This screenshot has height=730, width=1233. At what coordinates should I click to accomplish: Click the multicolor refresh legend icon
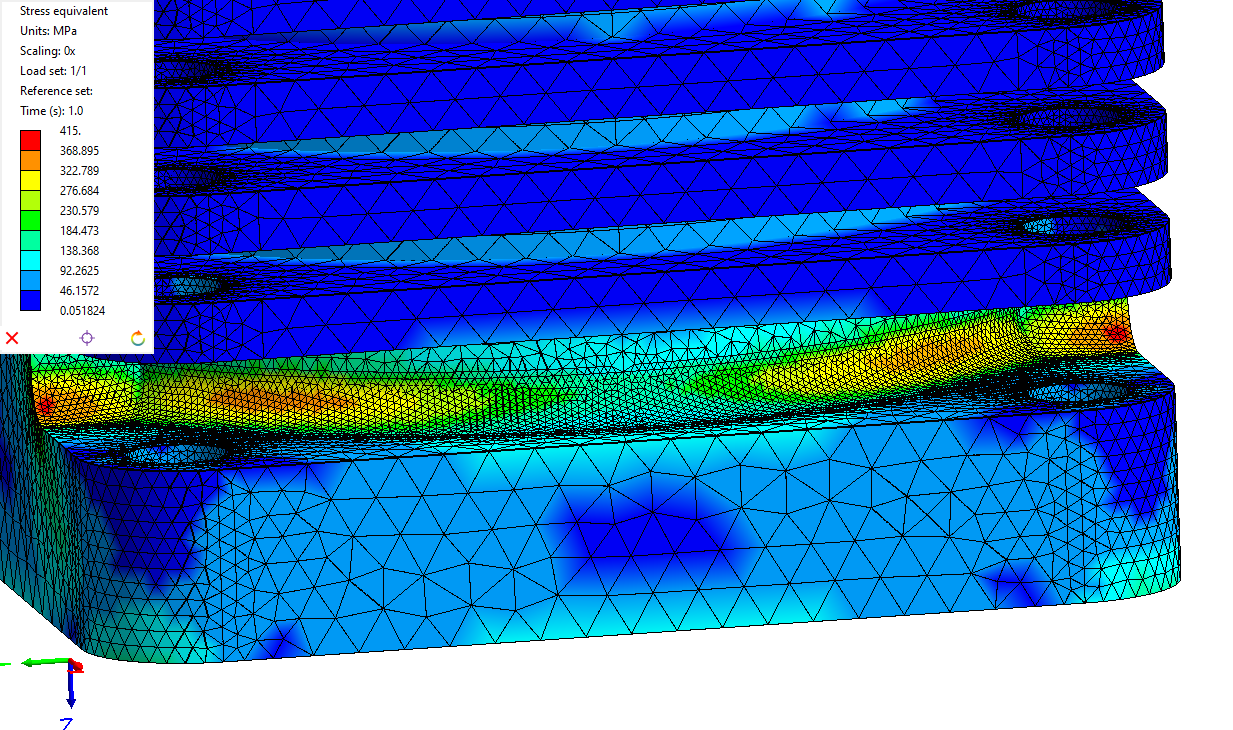(x=138, y=338)
